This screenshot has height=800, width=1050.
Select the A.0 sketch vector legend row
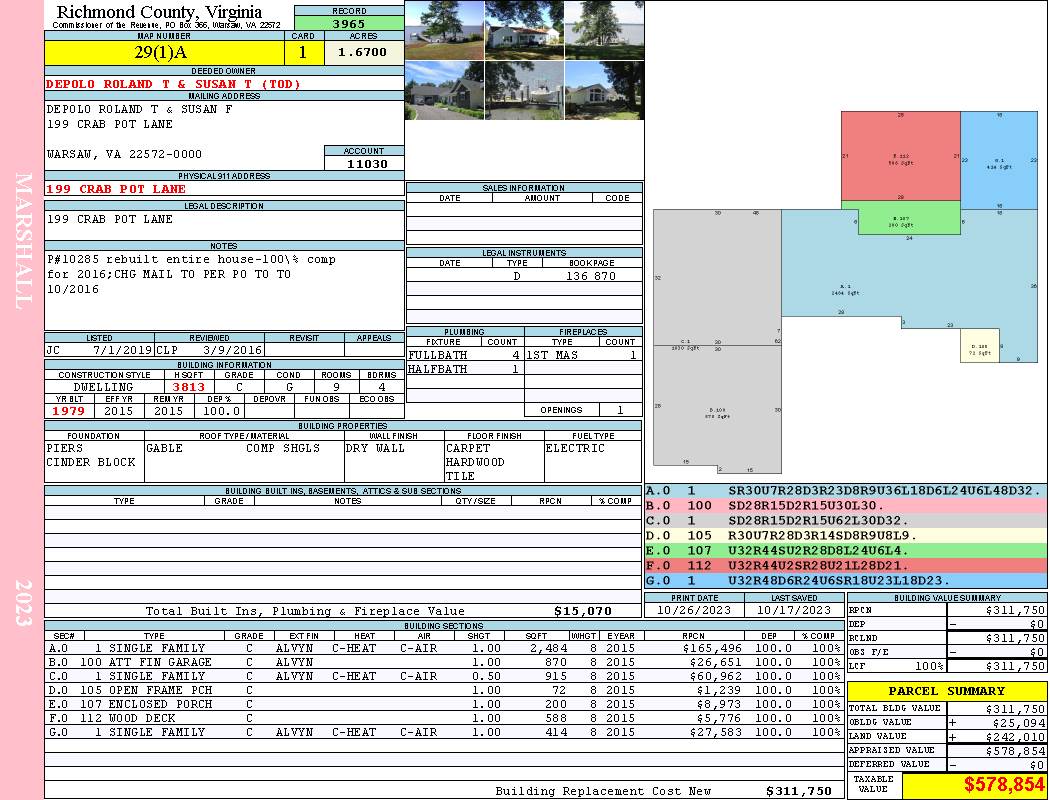(x=846, y=491)
